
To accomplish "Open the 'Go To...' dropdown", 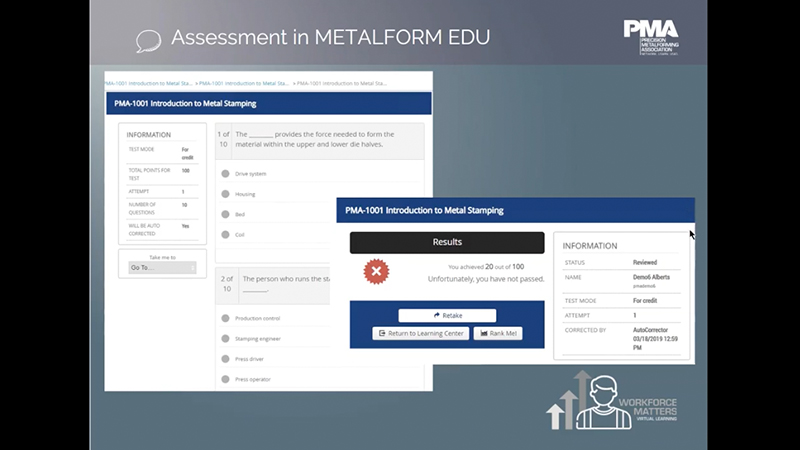I will click(x=162, y=268).
